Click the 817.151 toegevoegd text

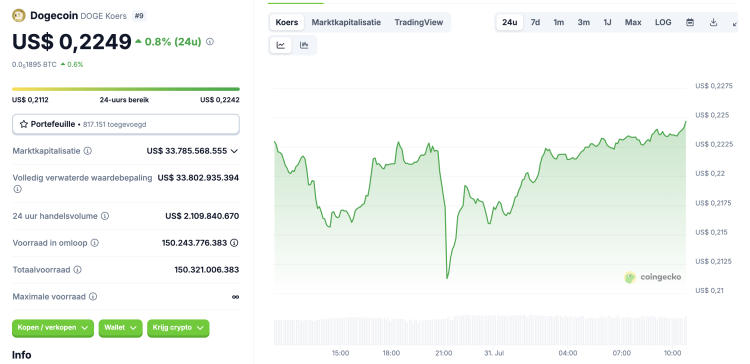(114, 124)
